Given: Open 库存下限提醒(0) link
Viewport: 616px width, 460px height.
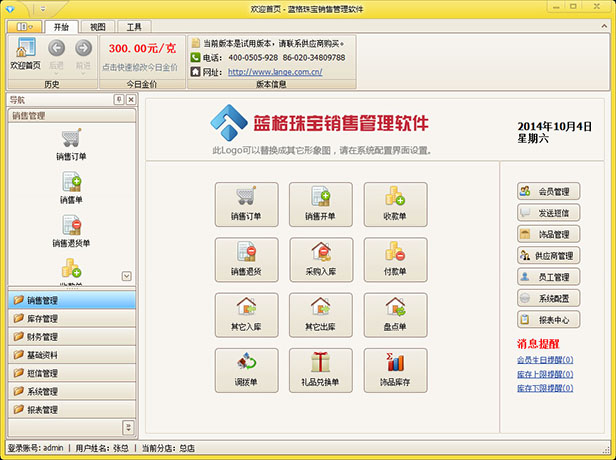Looking at the screenshot, I should click(x=545, y=388).
